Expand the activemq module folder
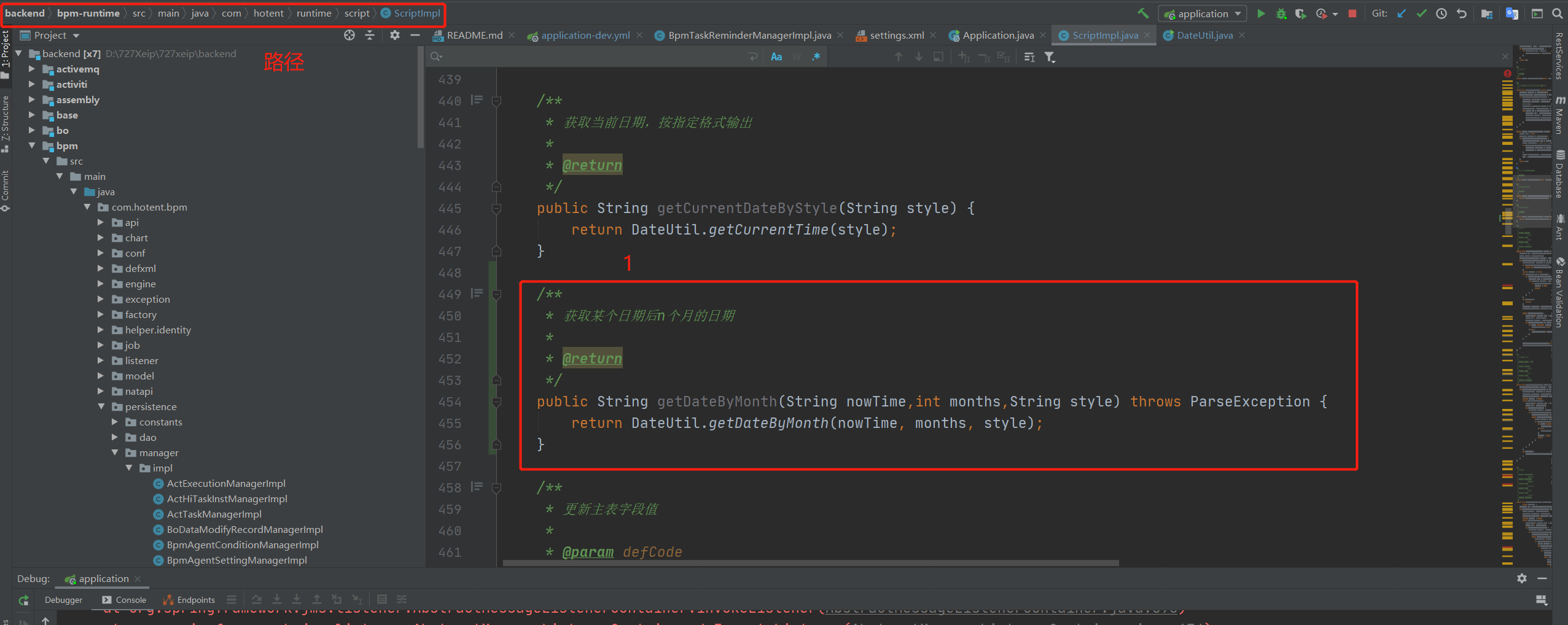The height and width of the screenshot is (625, 1568). click(32, 69)
